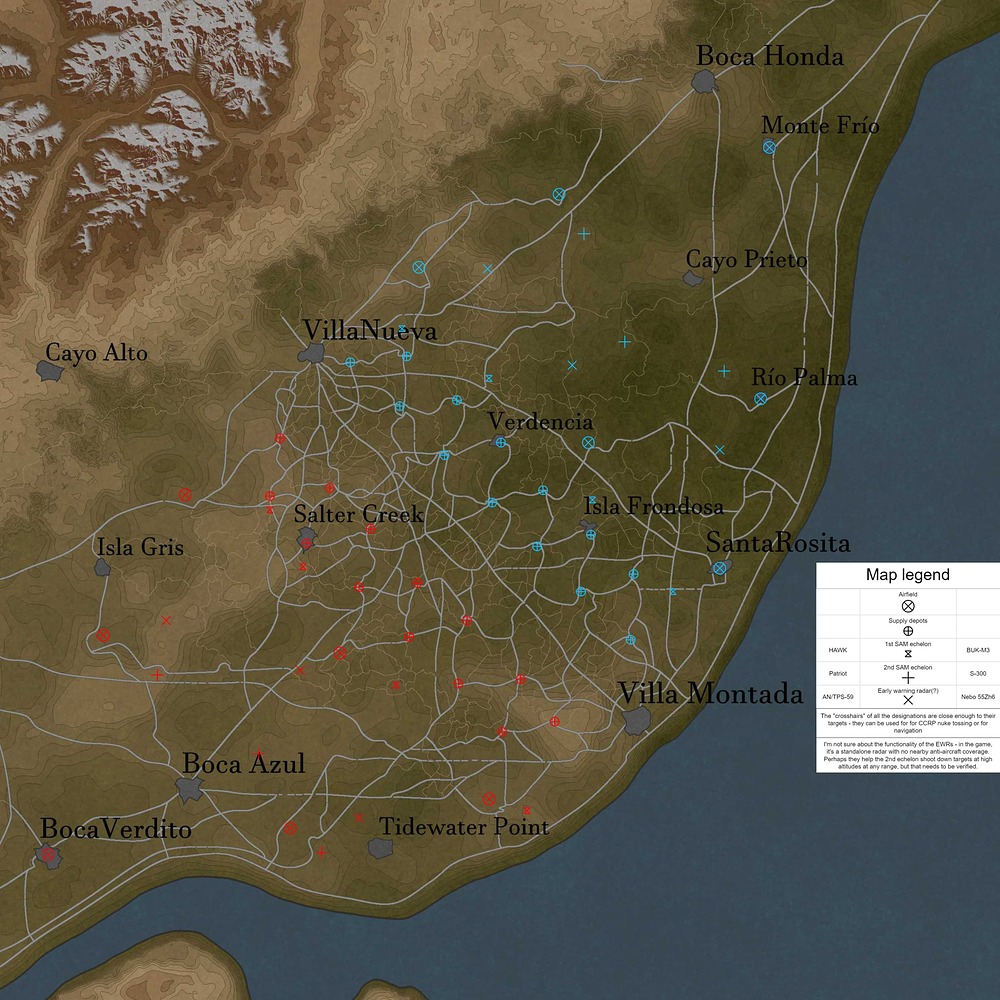The width and height of the screenshot is (1000, 1000).
Task: Click the 1st SAM echelon symbol in legend
Action: [x=907, y=653]
